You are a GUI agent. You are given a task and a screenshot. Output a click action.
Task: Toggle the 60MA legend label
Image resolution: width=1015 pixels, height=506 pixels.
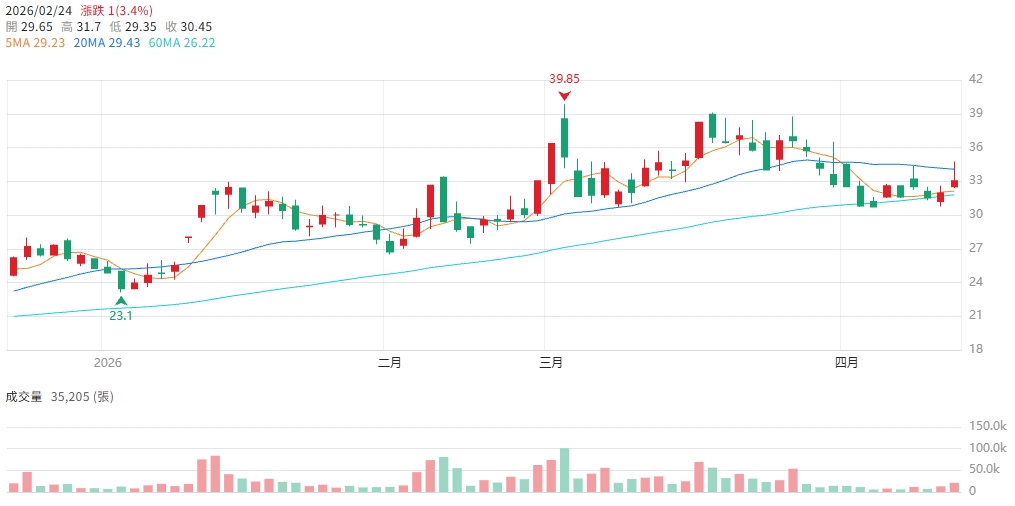coord(182,43)
